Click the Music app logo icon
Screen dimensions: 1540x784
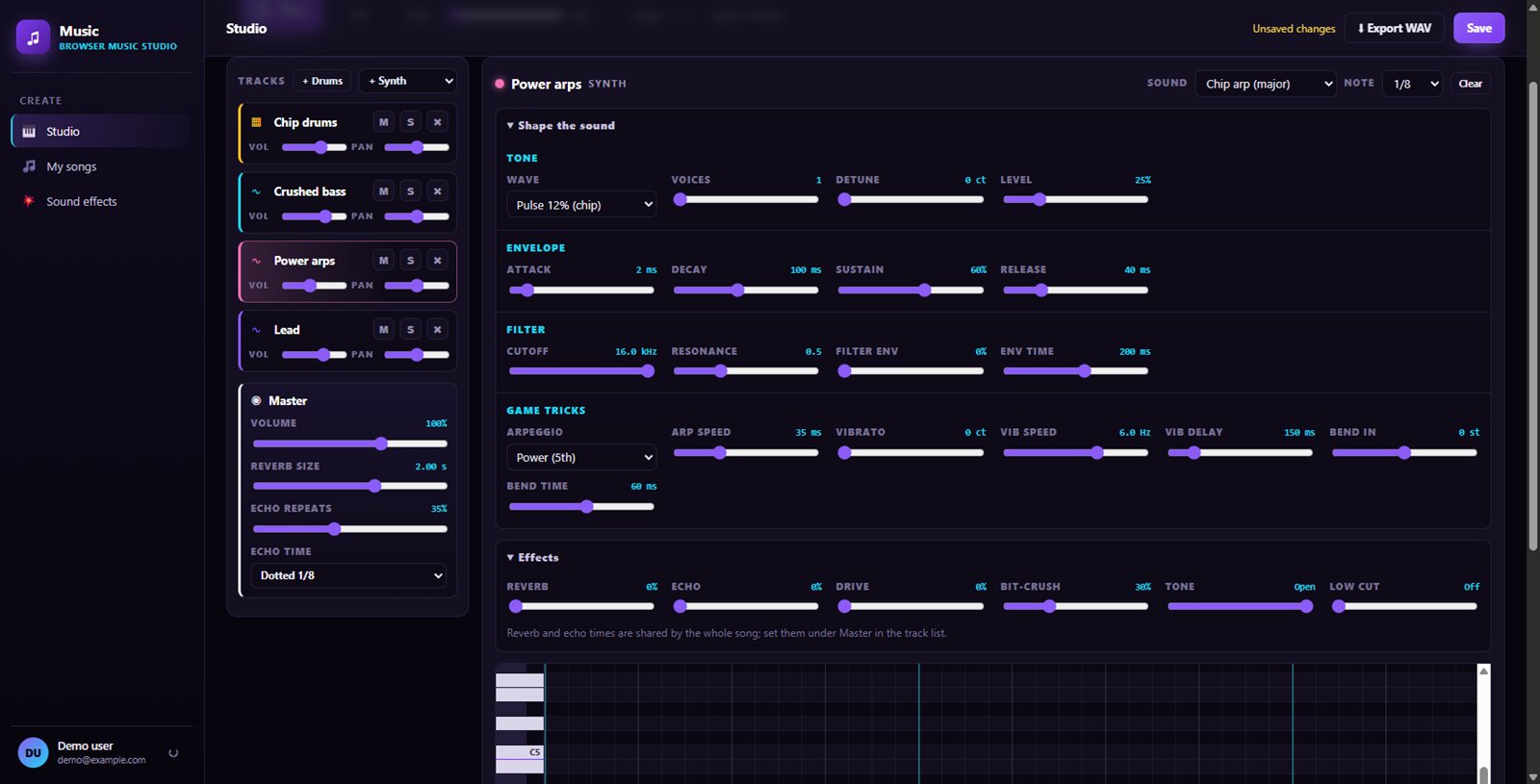point(33,38)
